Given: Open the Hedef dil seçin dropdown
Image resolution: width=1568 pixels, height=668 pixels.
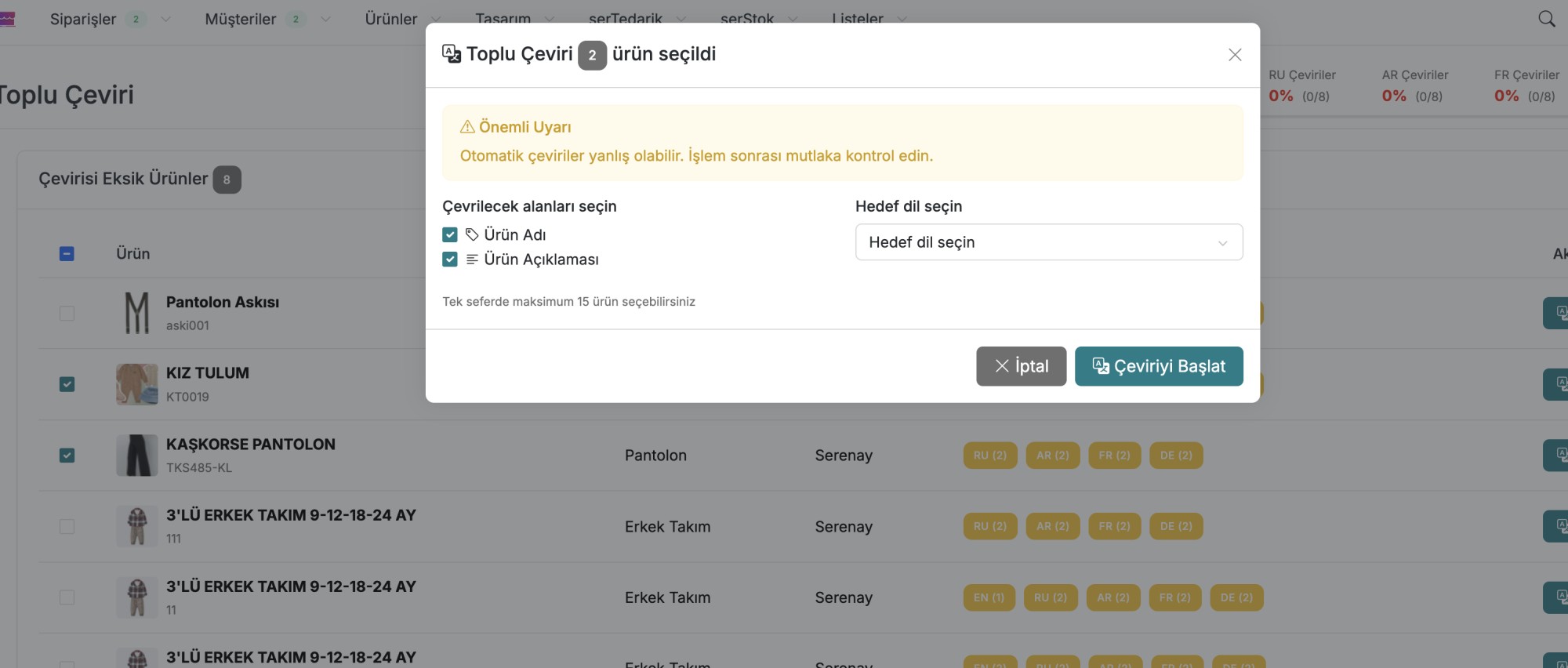Looking at the screenshot, I should pos(1048,242).
